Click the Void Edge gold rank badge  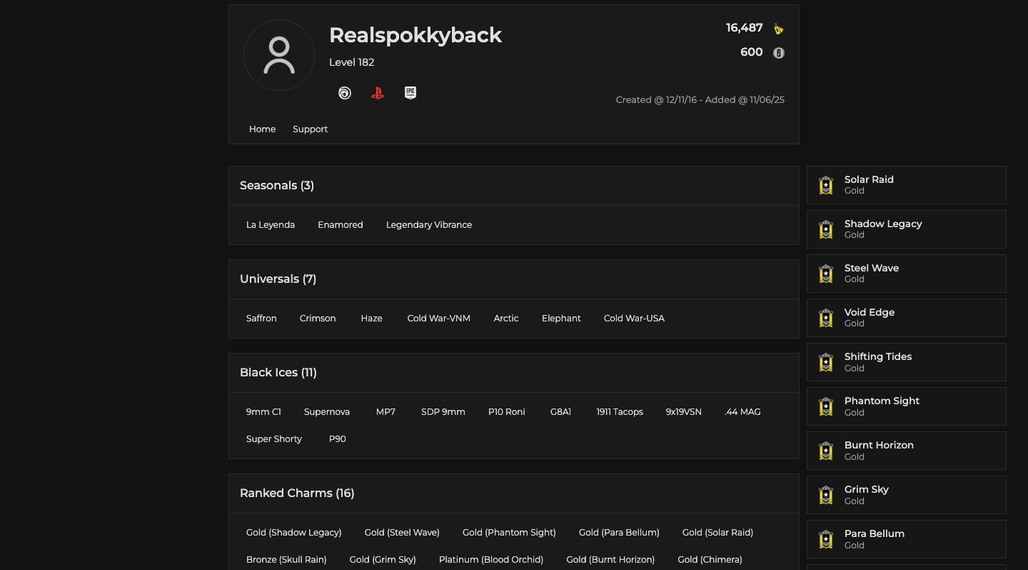point(826,318)
